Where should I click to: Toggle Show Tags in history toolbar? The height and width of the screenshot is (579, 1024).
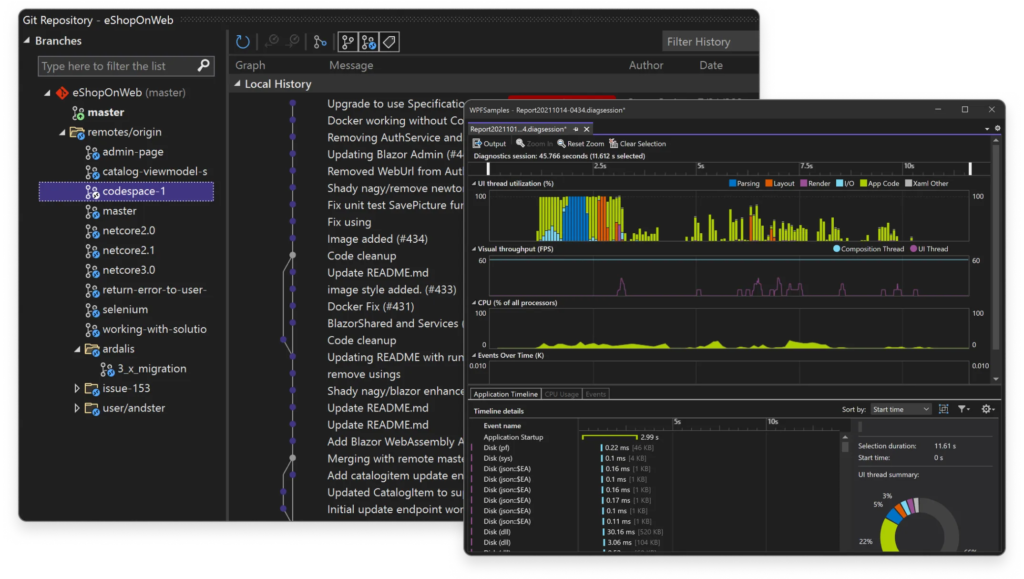point(389,42)
